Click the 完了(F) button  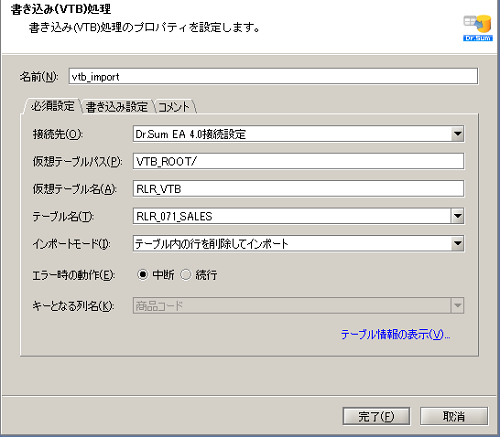[x=376, y=416]
